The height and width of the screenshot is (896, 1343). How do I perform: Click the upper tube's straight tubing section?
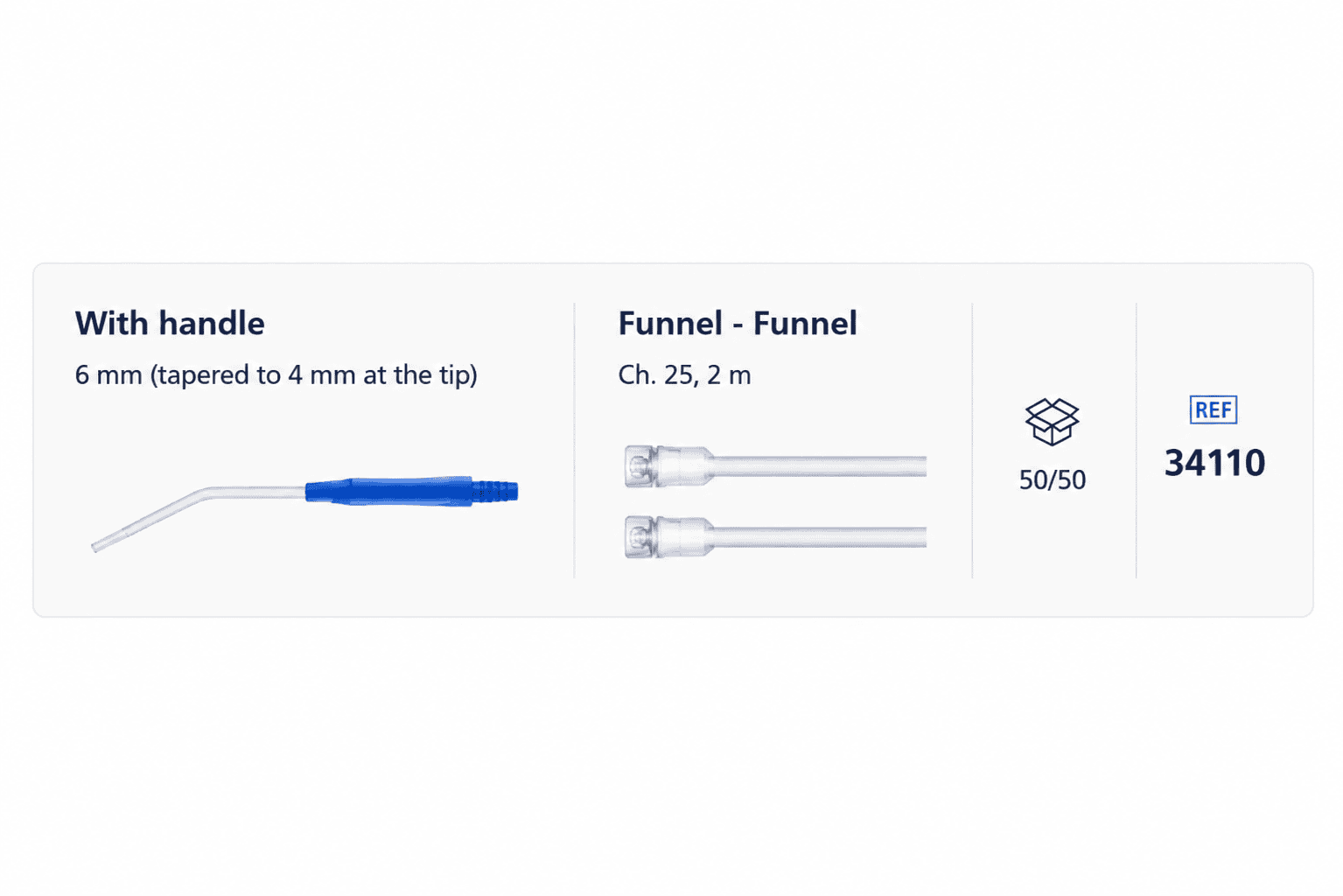[x=821, y=466]
